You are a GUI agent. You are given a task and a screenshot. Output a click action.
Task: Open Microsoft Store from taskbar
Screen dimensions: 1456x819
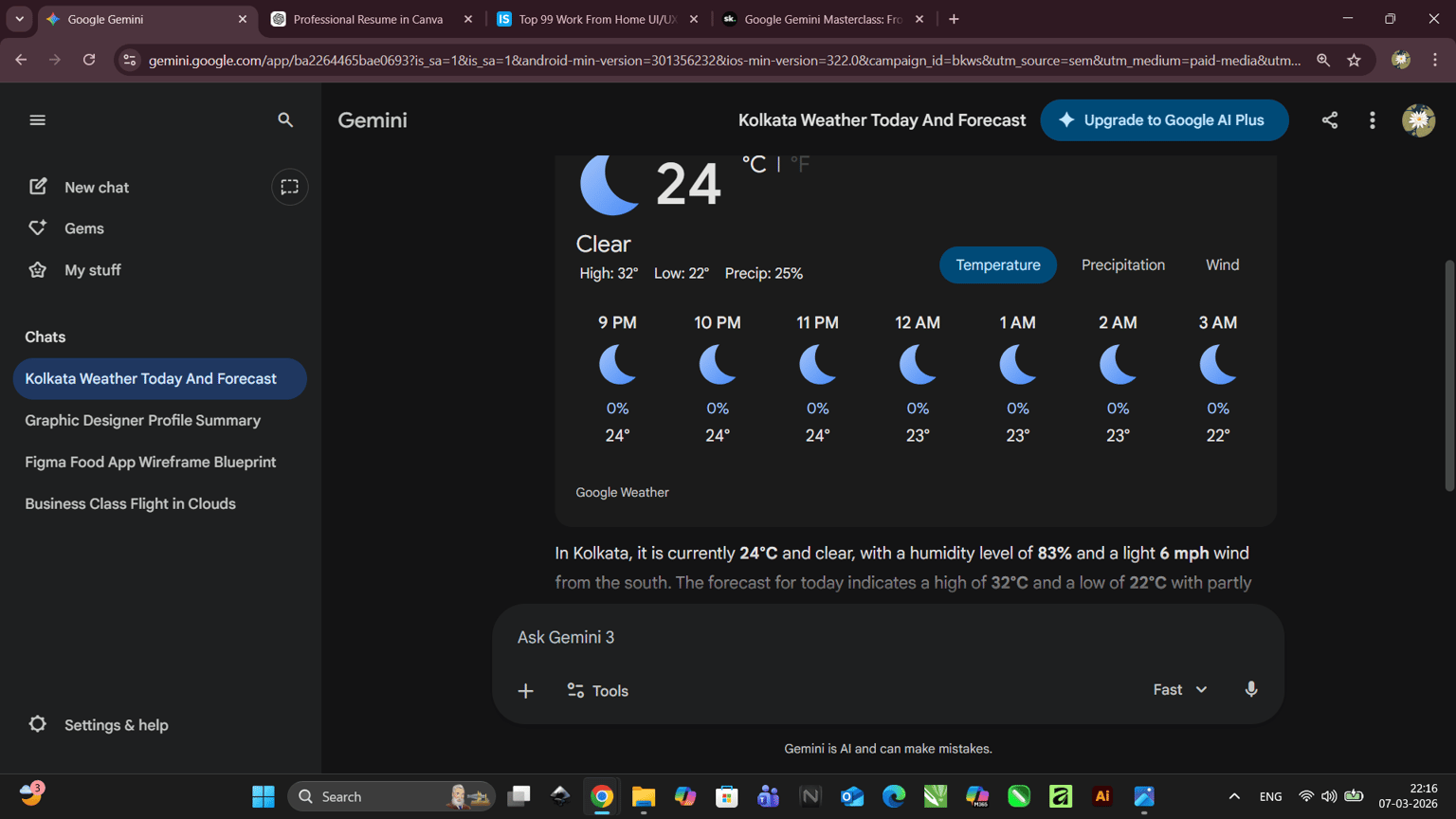click(727, 796)
